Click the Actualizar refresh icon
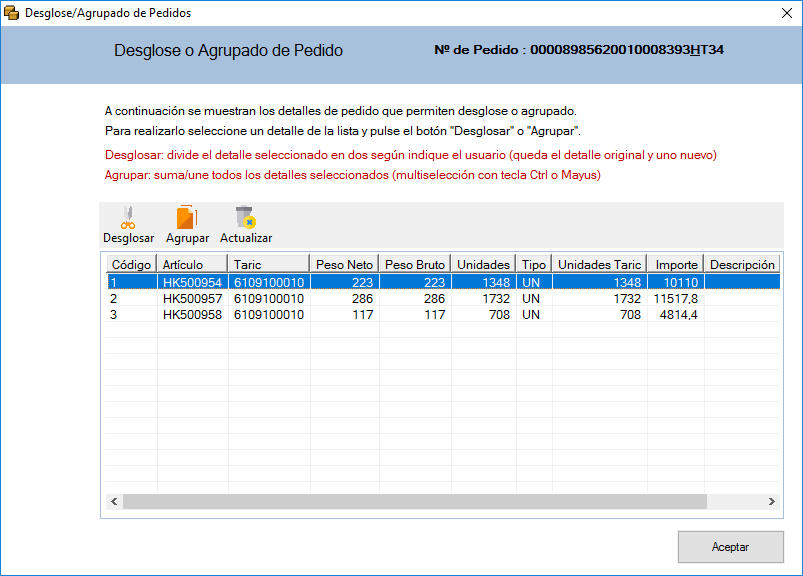Viewport: 803px width, 576px height. (245, 218)
